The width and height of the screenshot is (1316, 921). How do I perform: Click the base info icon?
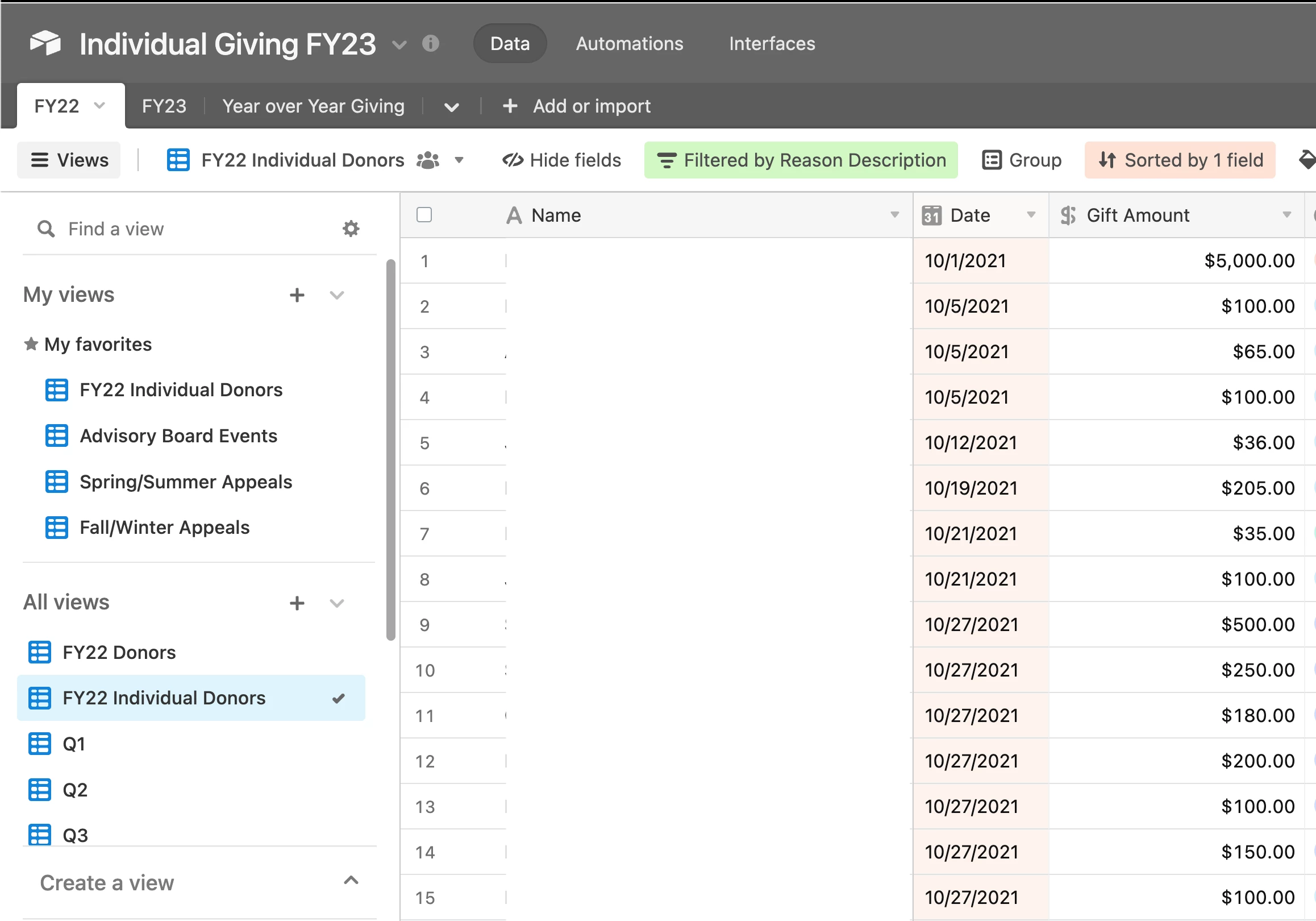tap(430, 43)
